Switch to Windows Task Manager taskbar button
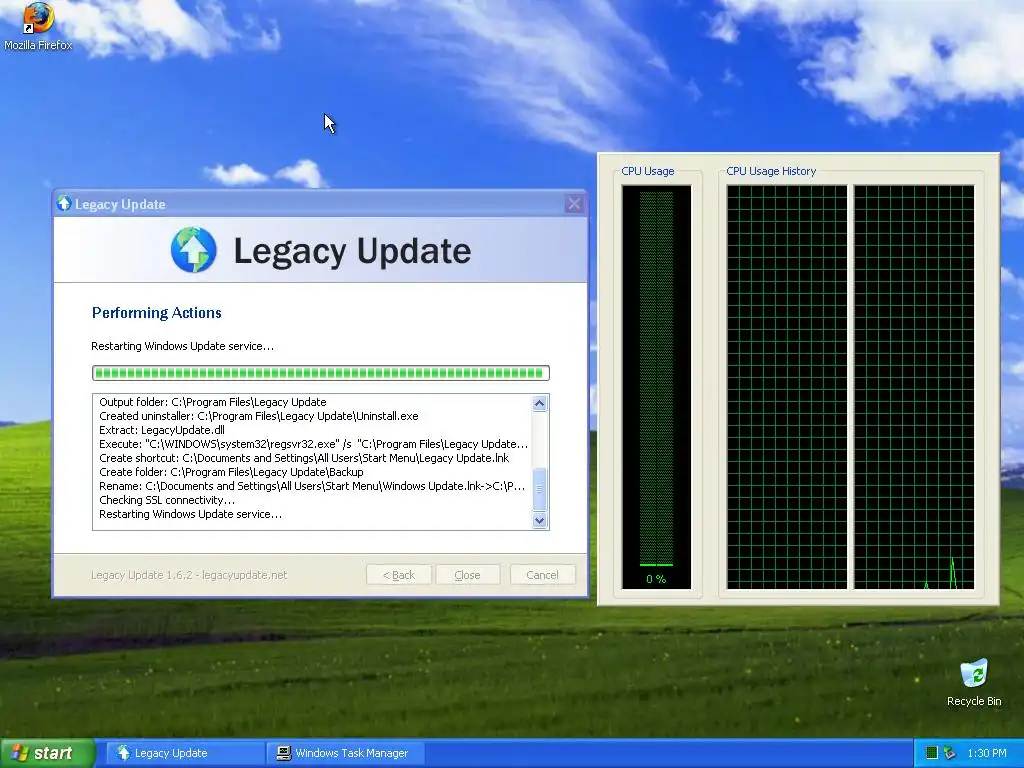This screenshot has width=1024, height=768. [346, 753]
